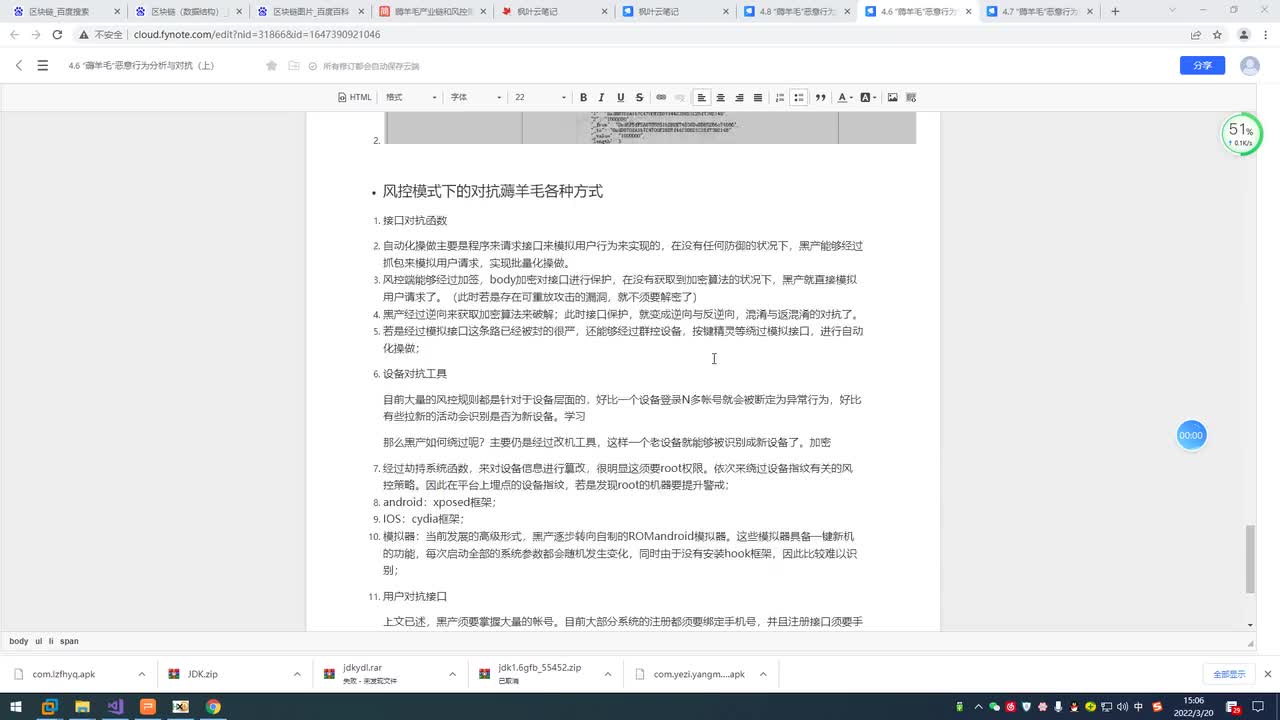This screenshot has width=1280, height=720.
Task: Bookmark this page with the star icon
Action: [1217, 34]
